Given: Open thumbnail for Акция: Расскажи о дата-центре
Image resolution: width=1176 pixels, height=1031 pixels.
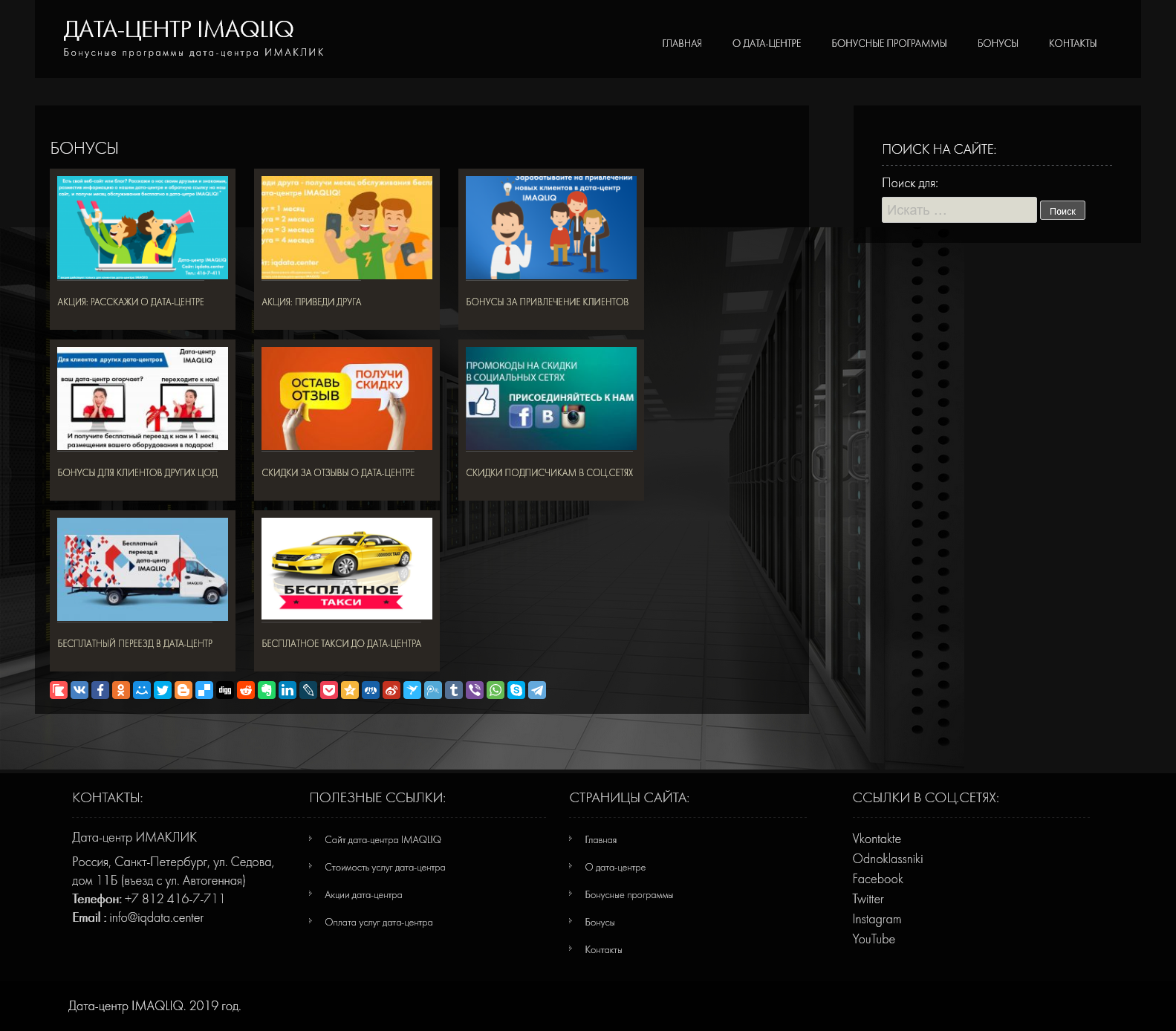Looking at the screenshot, I should (x=143, y=227).
